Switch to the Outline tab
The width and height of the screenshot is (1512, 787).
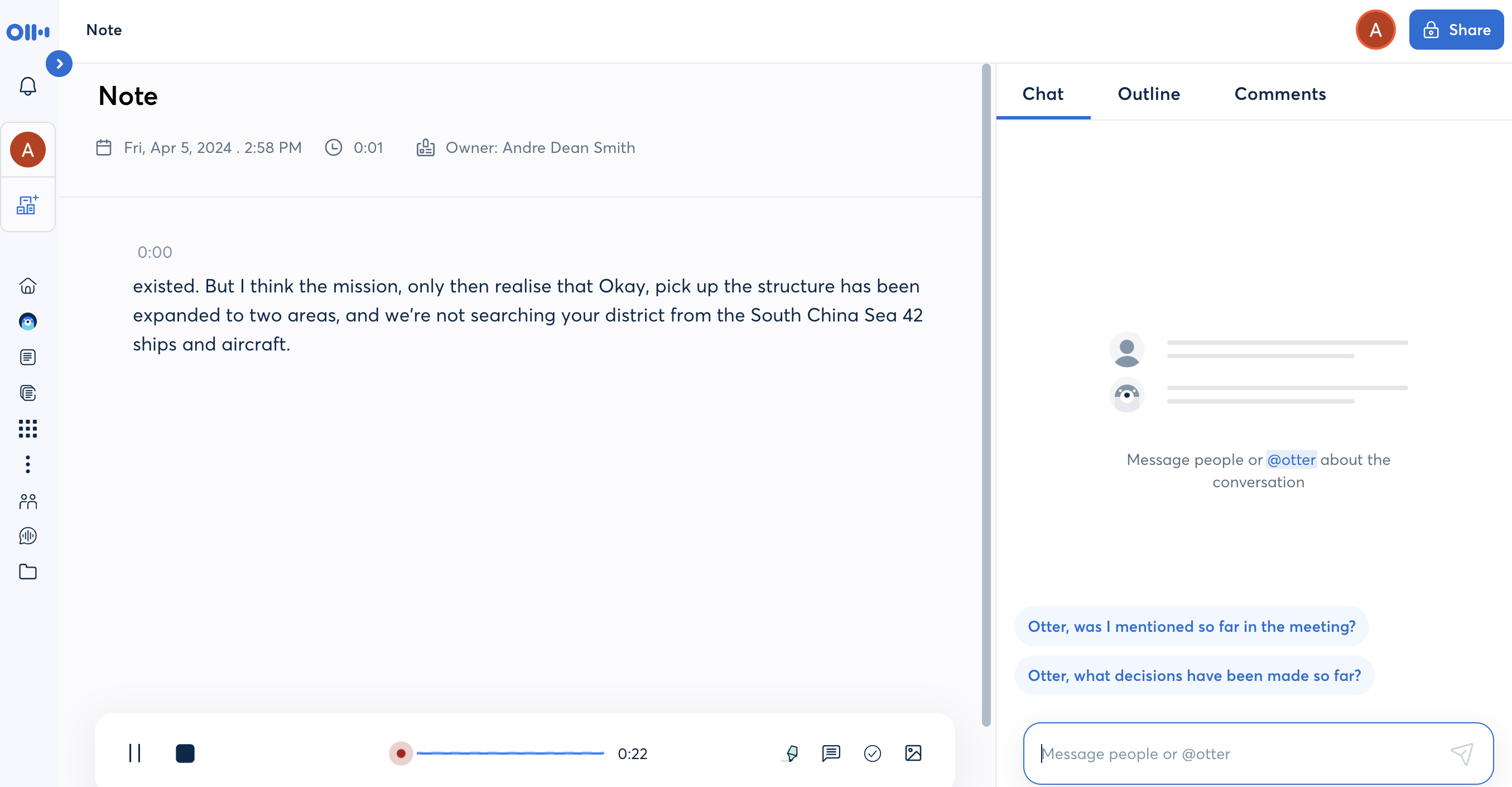pyautogui.click(x=1148, y=94)
